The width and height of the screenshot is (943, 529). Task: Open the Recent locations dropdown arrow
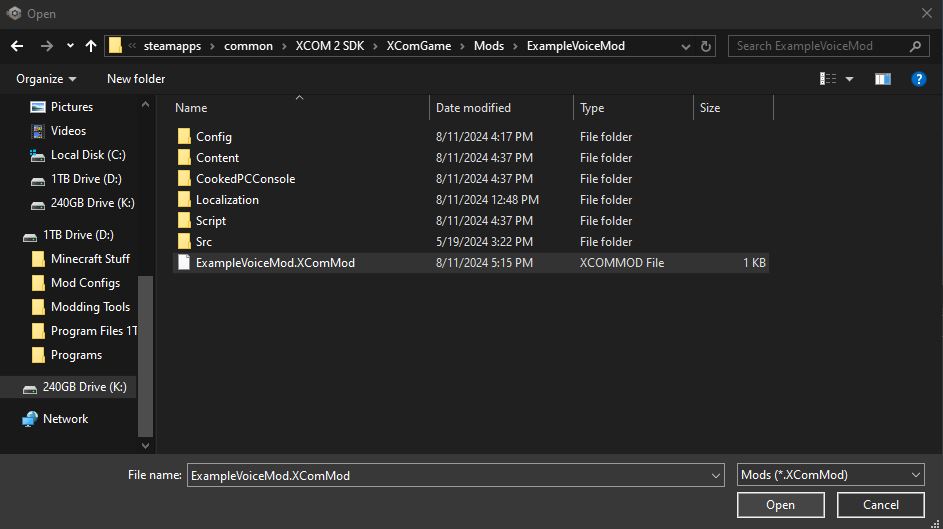(x=70, y=46)
